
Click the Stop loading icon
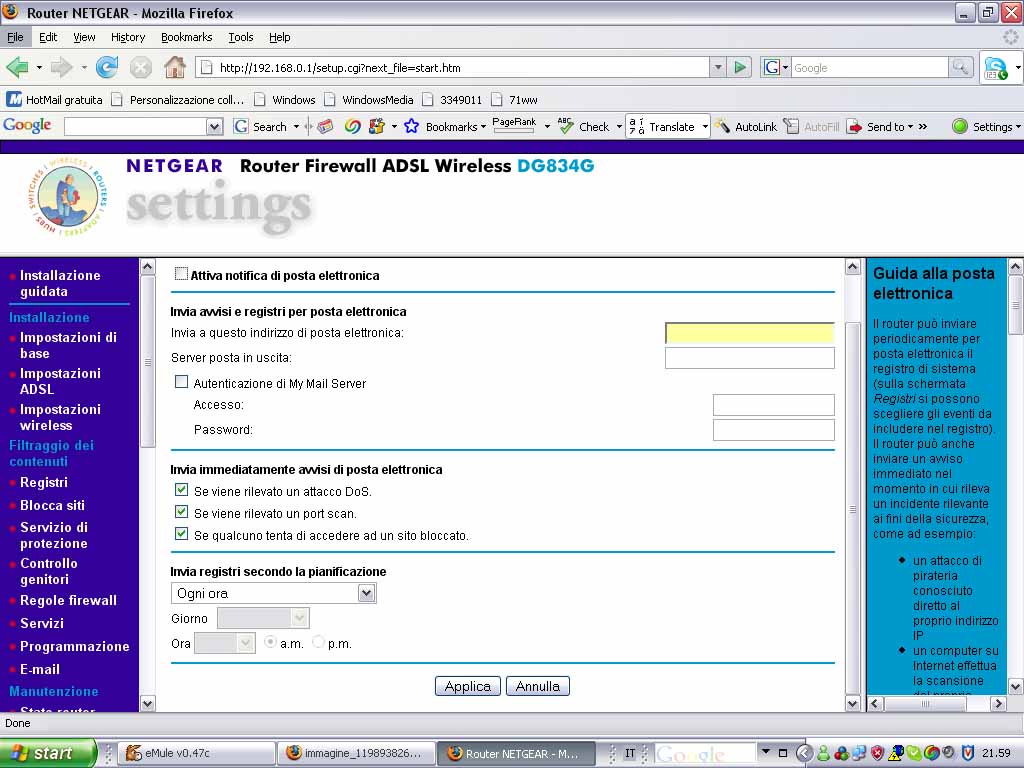coord(140,67)
